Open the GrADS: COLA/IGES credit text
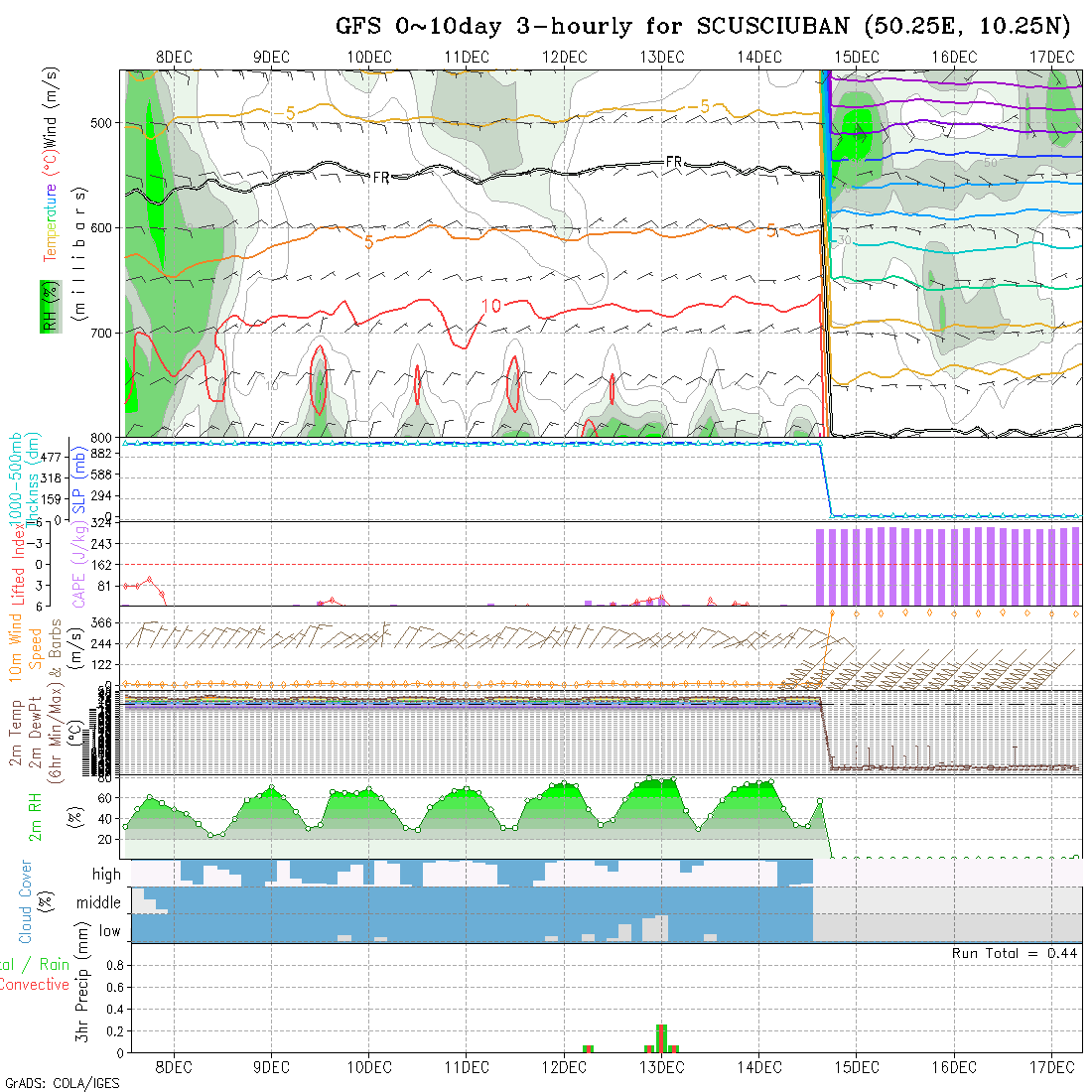 [x=62, y=1083]
